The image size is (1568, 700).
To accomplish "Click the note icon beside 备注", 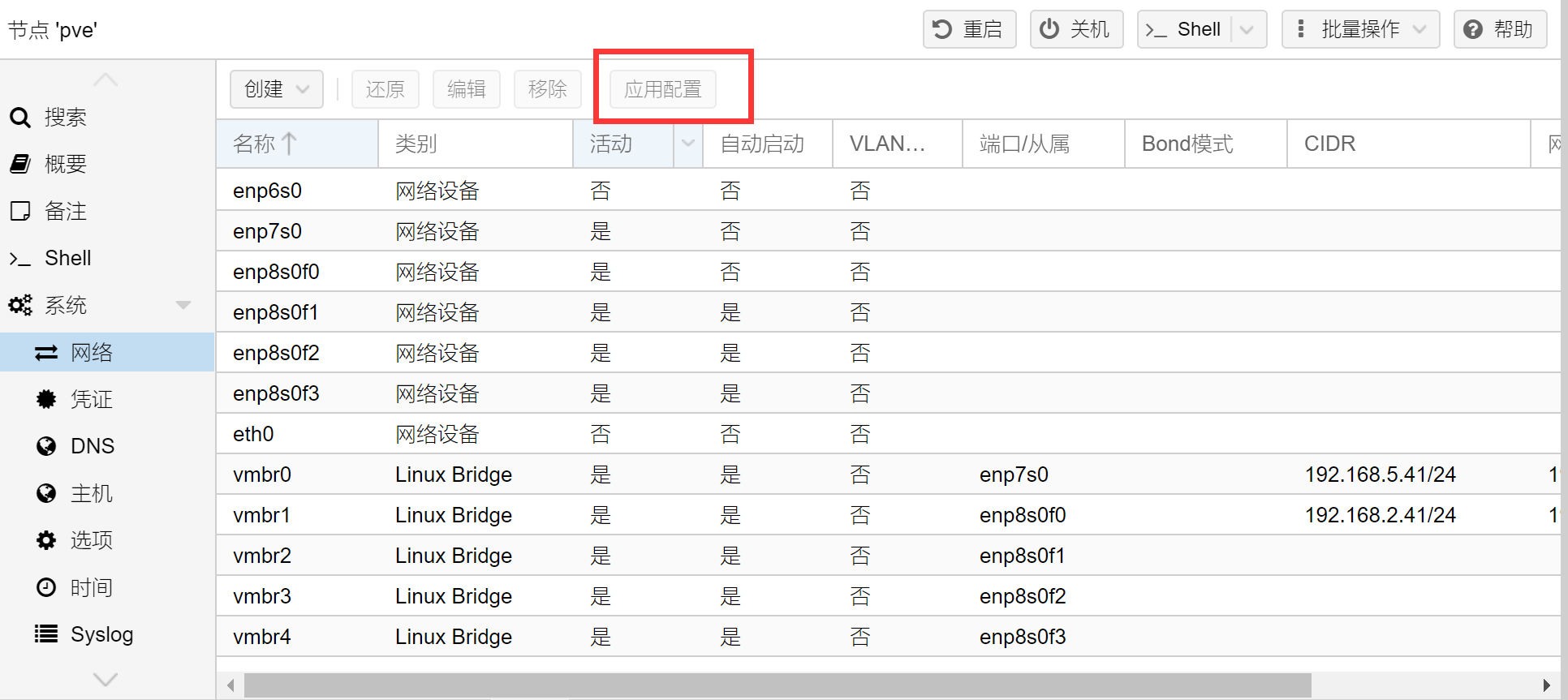I will tap(20, 212).
